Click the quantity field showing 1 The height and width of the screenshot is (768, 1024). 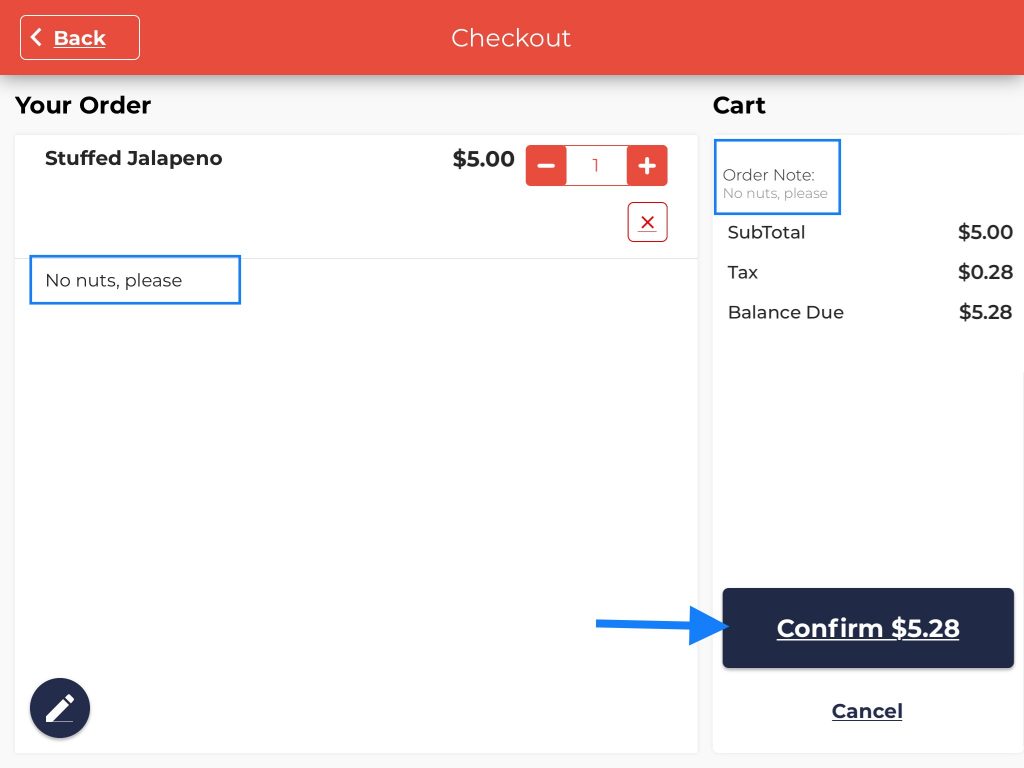(x=596, y=166)
